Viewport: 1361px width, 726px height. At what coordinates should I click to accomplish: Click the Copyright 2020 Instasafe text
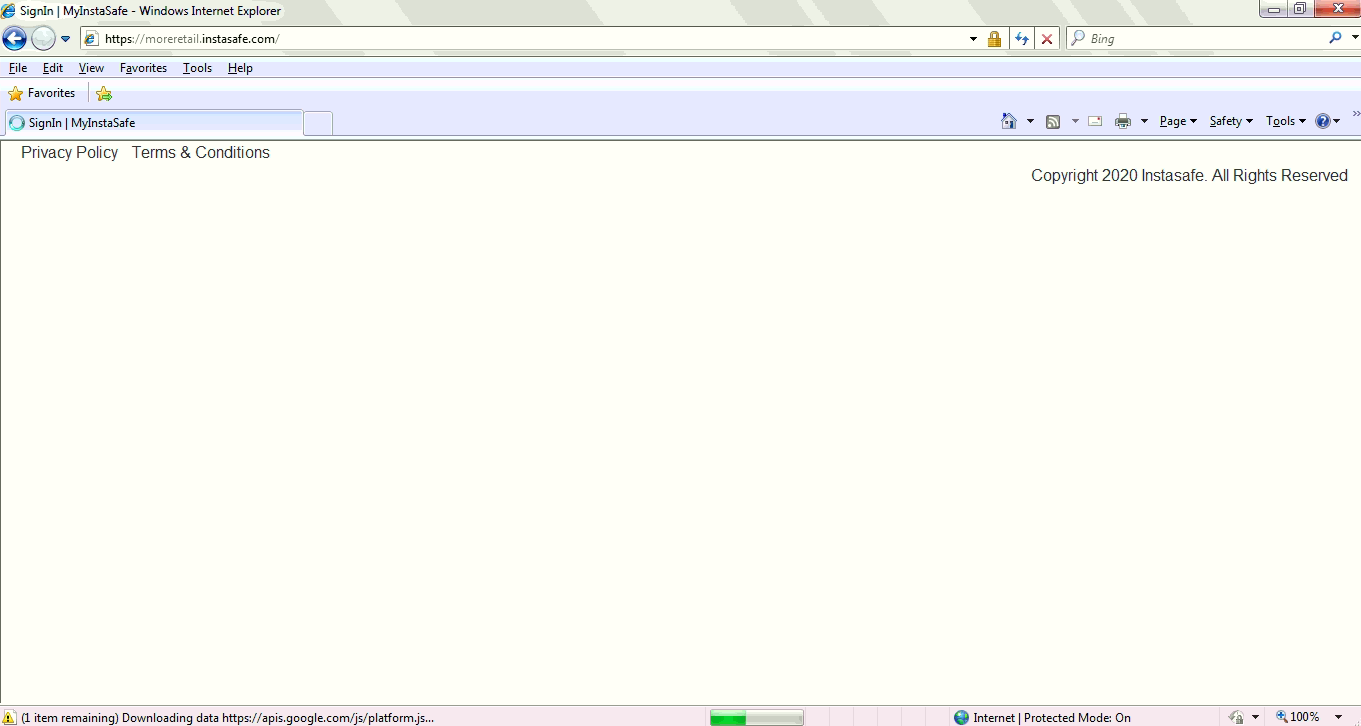[1189, 175]
